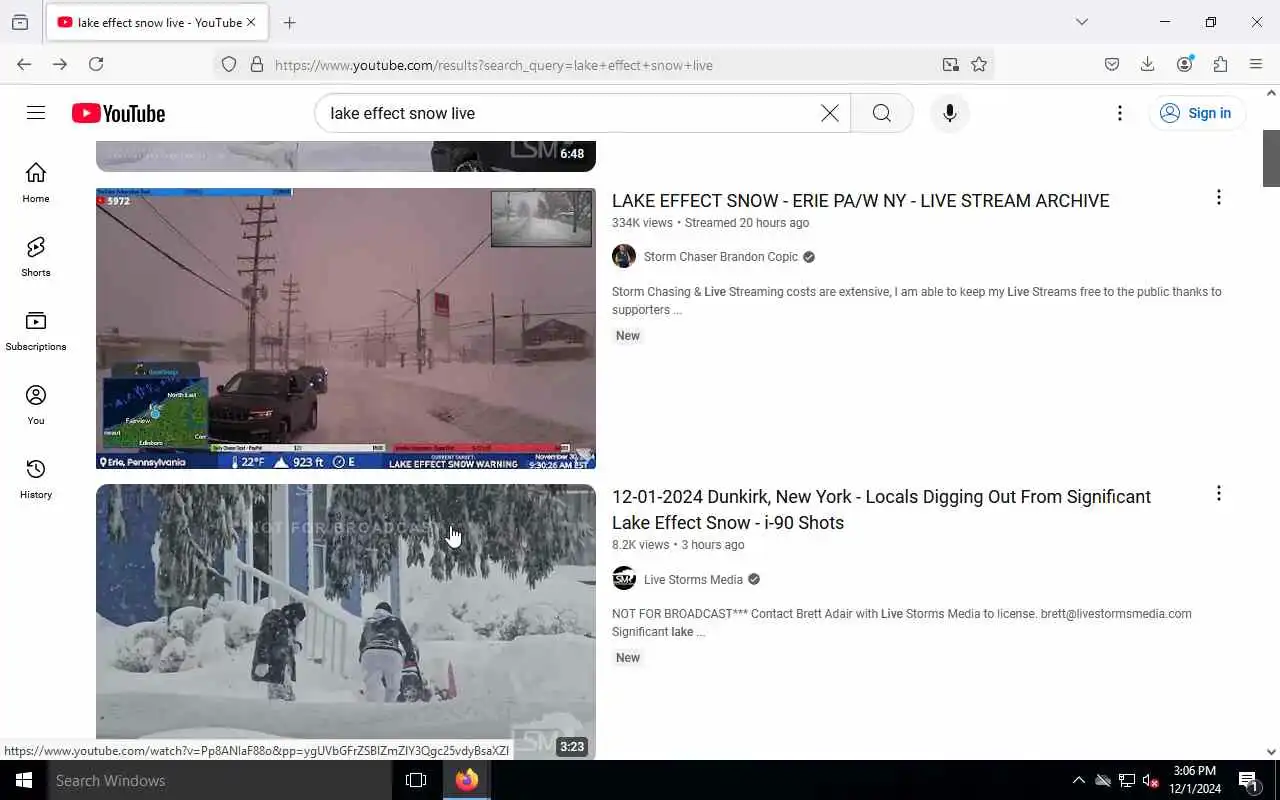Image resolution: width=1280 pixels, height=800 pixels.
Task: Open the volume tray icon
Action: [x=1150, y=780]
